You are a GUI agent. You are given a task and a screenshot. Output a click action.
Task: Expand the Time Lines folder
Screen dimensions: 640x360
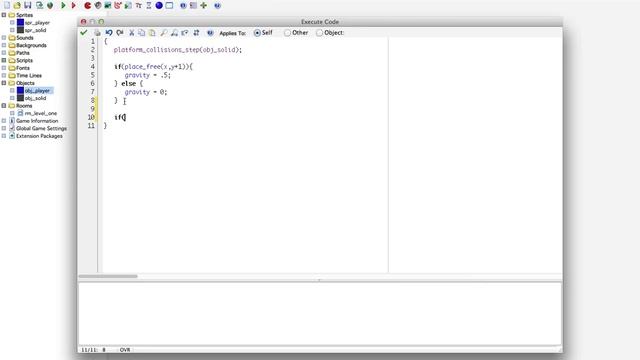pos(4,75)
